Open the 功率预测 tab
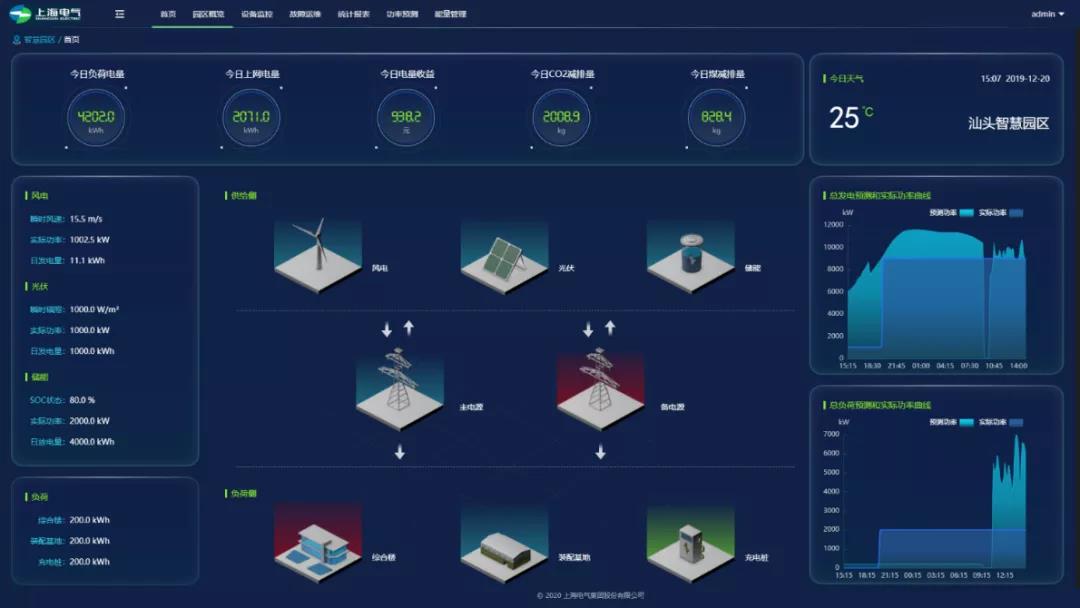 pos(402,14)
